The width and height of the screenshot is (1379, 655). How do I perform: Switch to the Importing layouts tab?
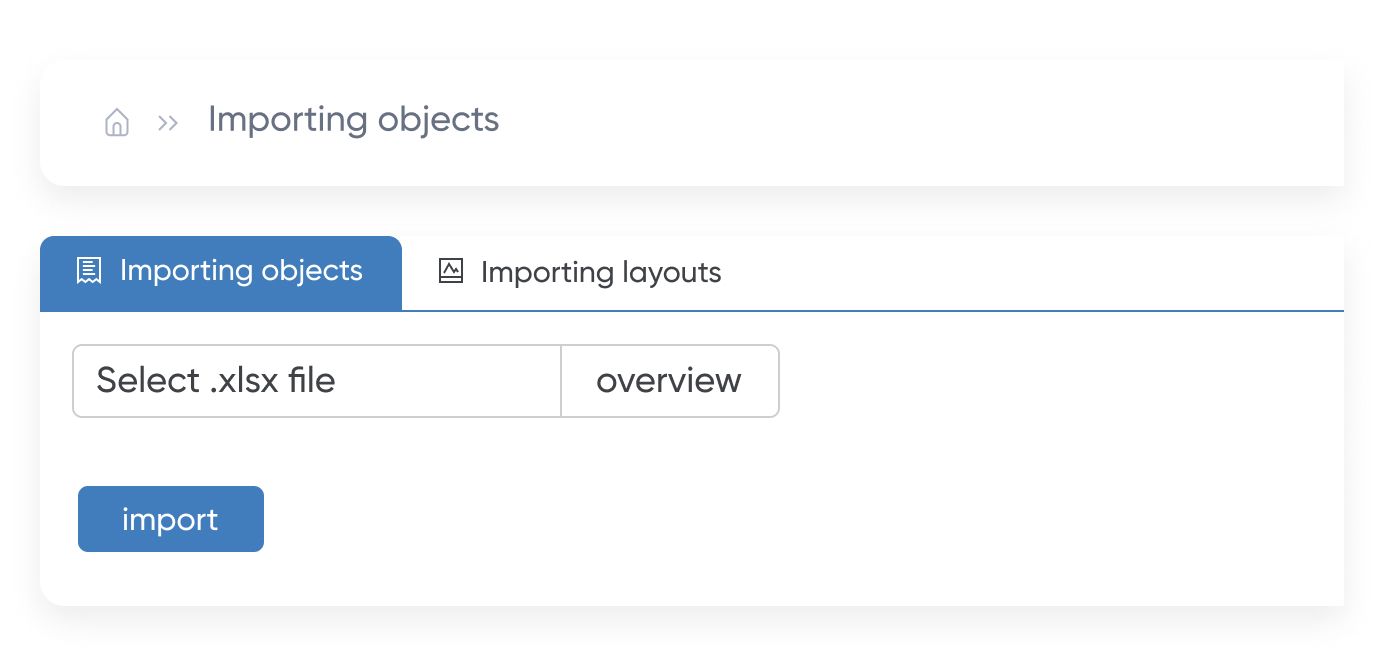click(x=580, y=272)
